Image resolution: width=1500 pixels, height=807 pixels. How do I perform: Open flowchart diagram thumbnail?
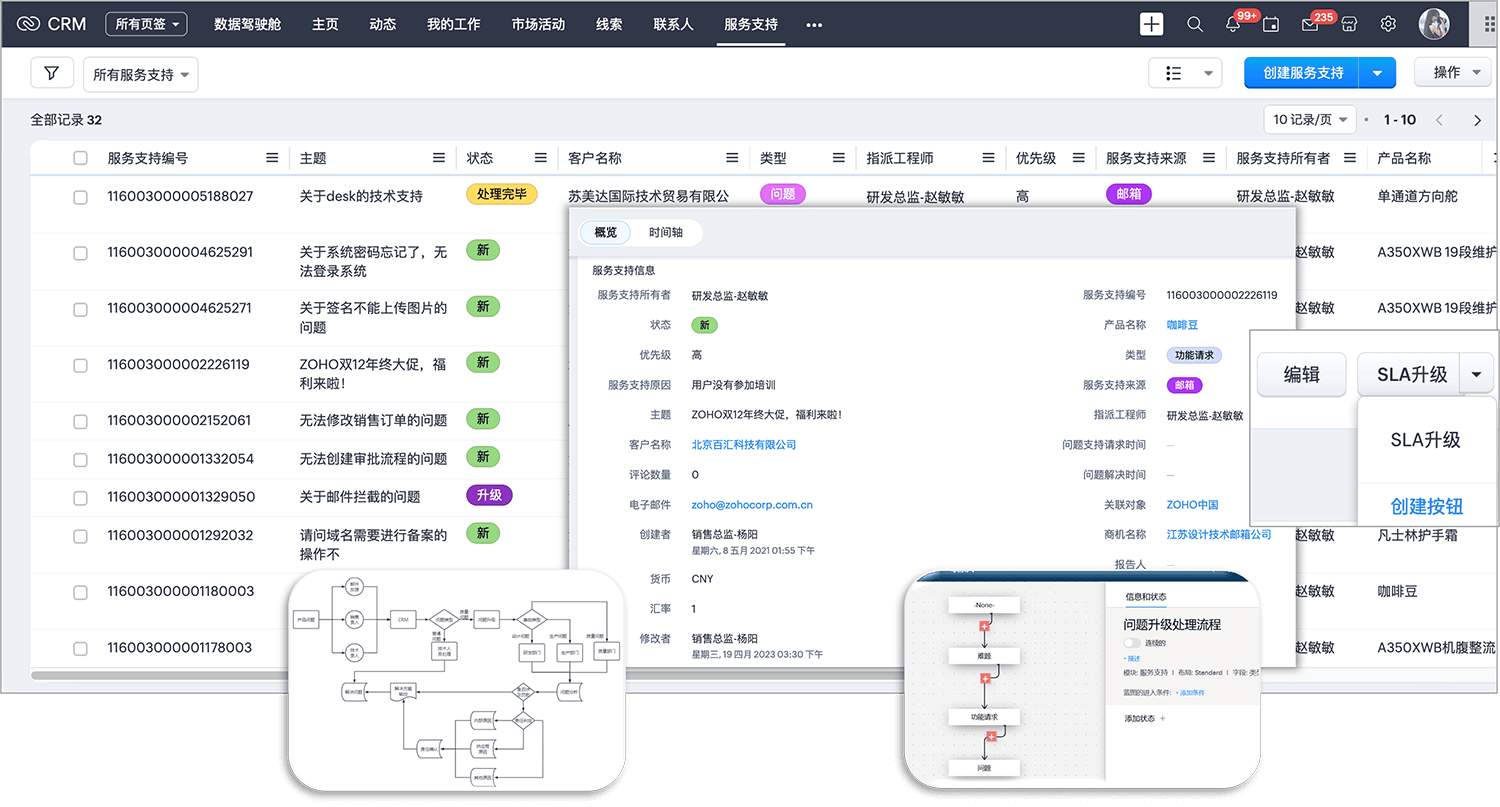pyautogui.click(x=456, y=681)
